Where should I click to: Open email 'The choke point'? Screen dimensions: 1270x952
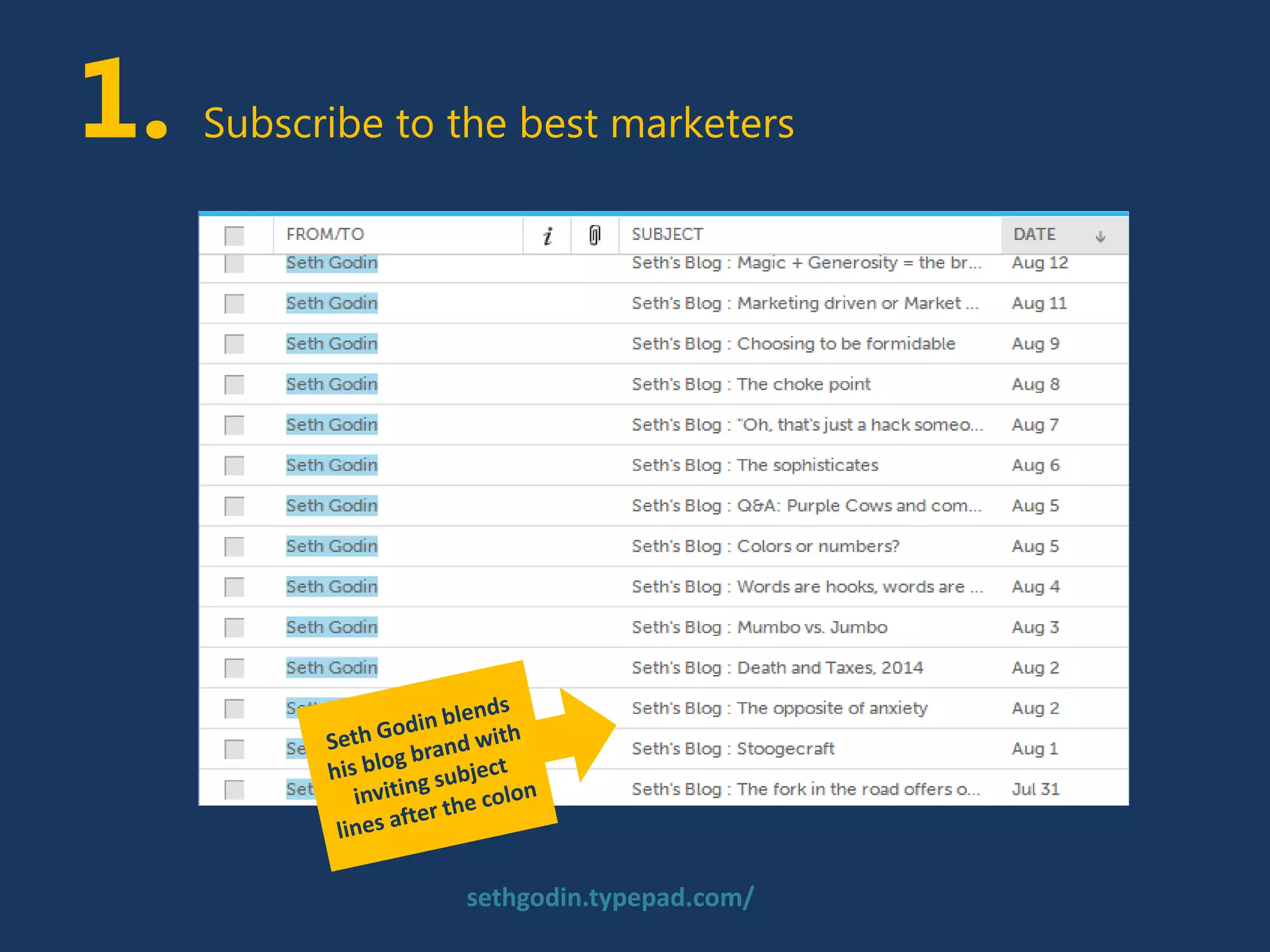click(x=751, y=384)
